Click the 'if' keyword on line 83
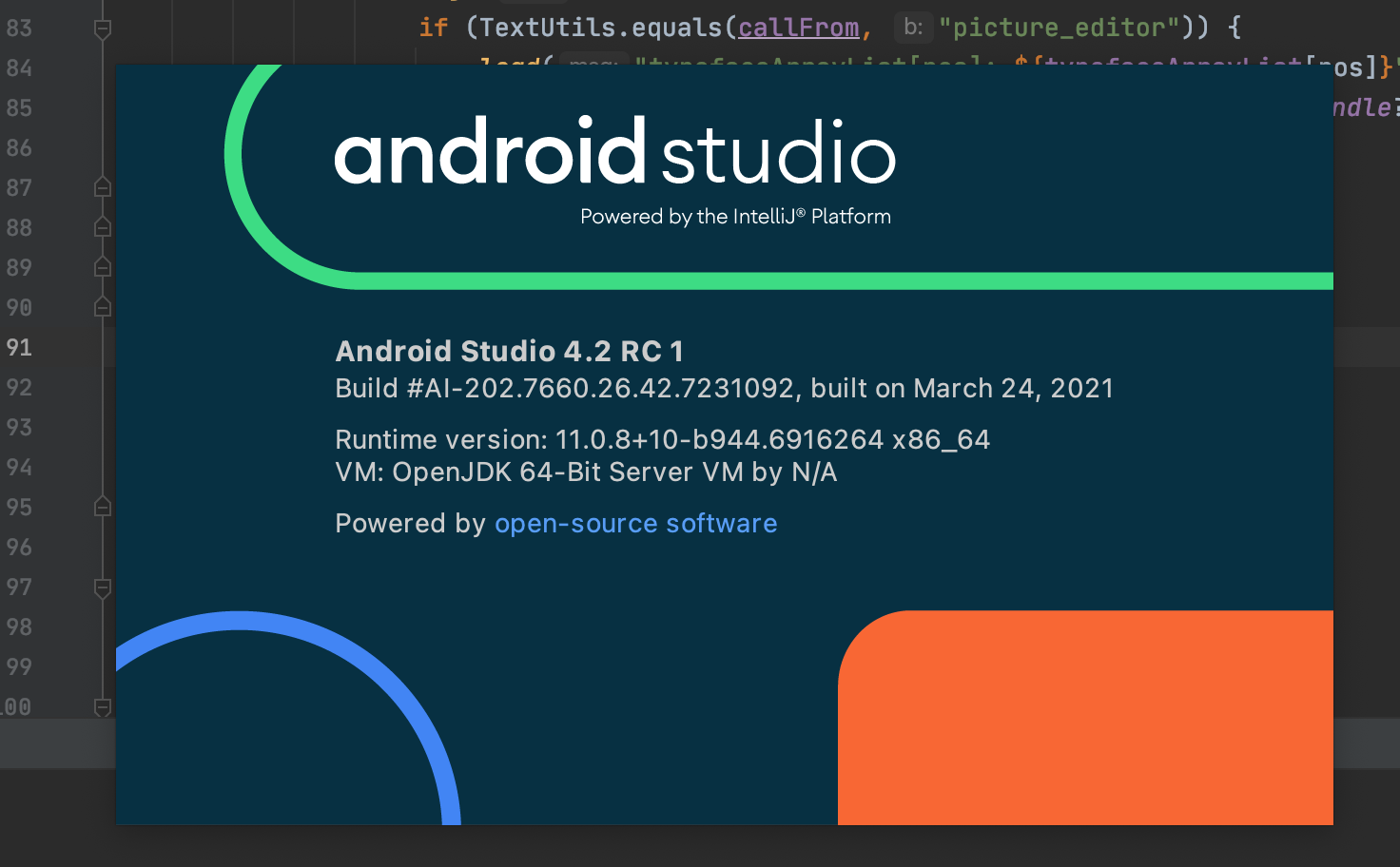The width and height of the screenshot is (1400, 867). [x=433, y=27]
